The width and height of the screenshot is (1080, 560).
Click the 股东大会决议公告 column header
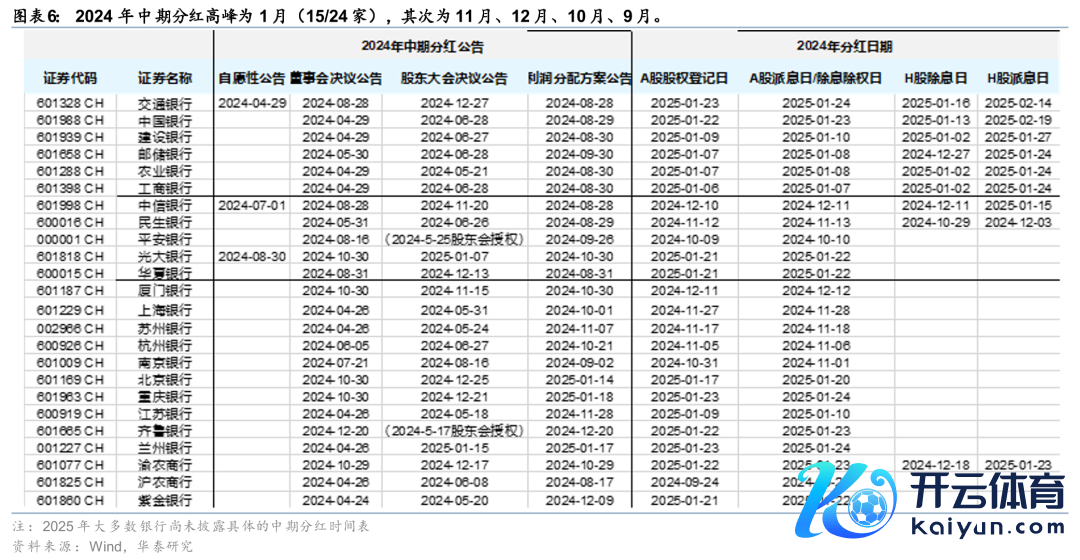[454, 78]
